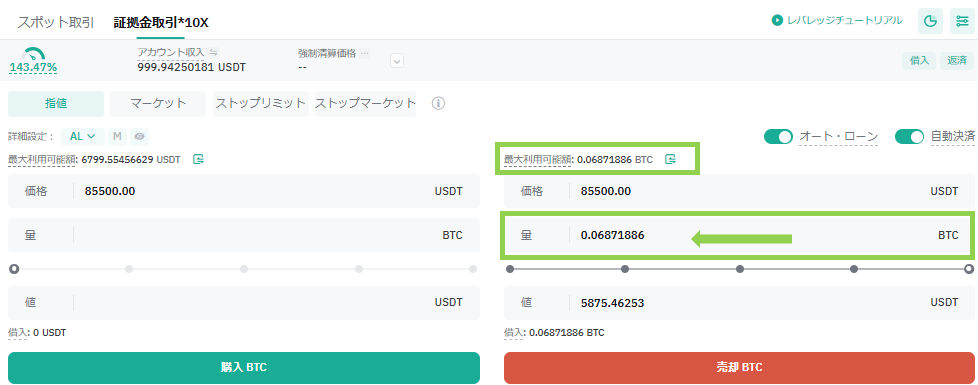Click the sell-side 値 field showing 5875.46253
The height and width of the screenshot is (385, 978).
(x=739, y=303)
